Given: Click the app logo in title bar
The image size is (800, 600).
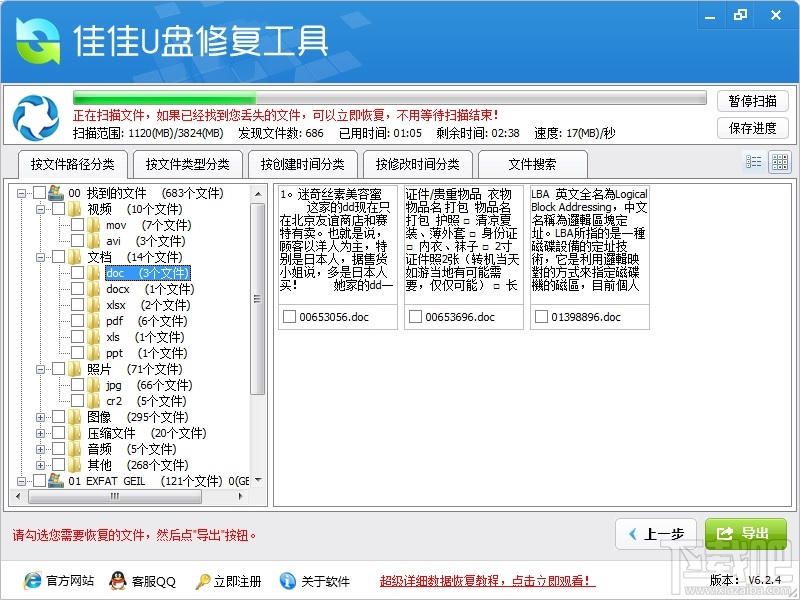Looking at the screenshot, I should pyautogui.click(x=38, y=41).
